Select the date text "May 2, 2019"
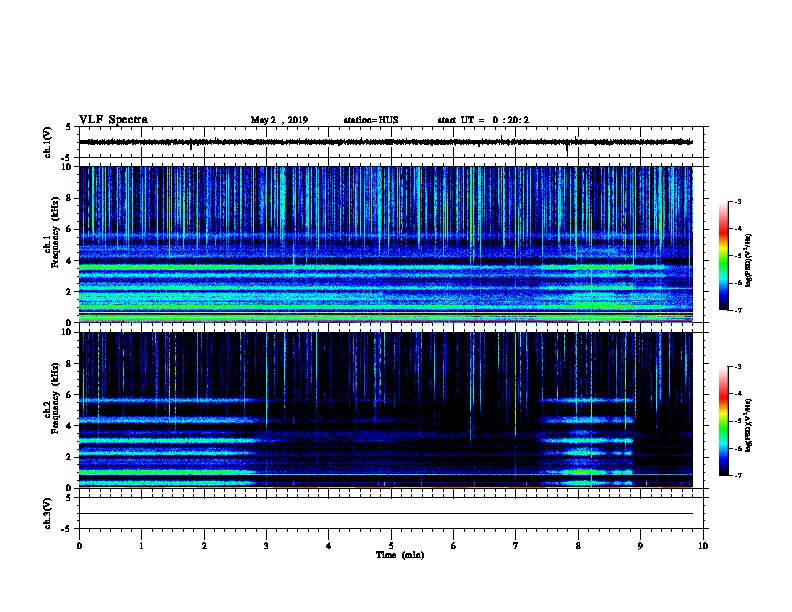792x612 pixels. pyautogui.click(x=279, y=120)
